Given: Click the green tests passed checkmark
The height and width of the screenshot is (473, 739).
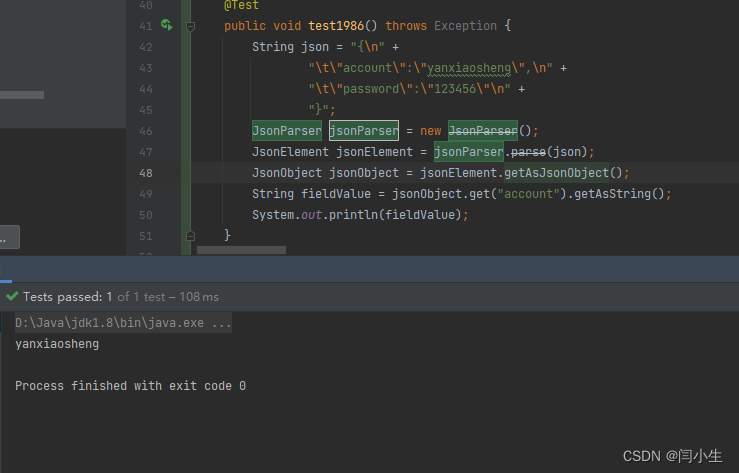Looking at the screenshot, I should tap(12, 296).
